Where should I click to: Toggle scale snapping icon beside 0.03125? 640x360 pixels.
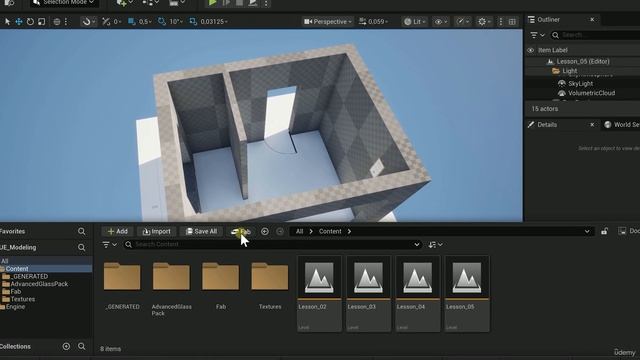(x=193, y=22)
